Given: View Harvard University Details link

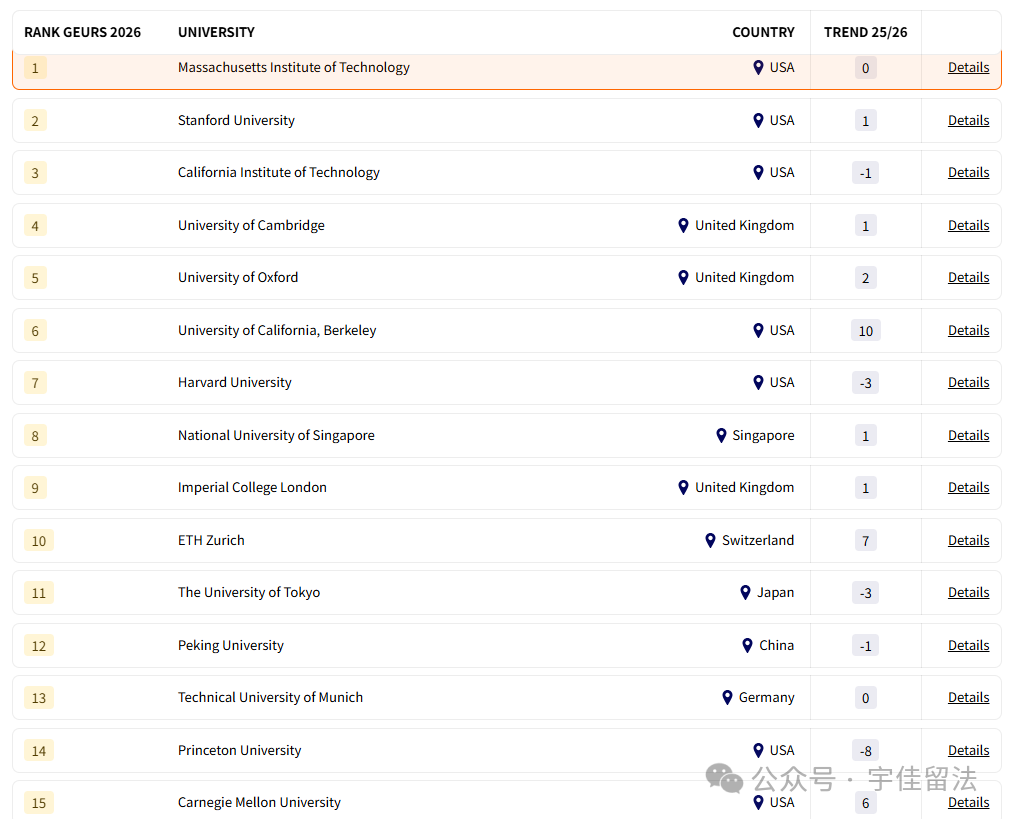Looking at the screenshot, I should pyautogui.click(x=968, y=382).
